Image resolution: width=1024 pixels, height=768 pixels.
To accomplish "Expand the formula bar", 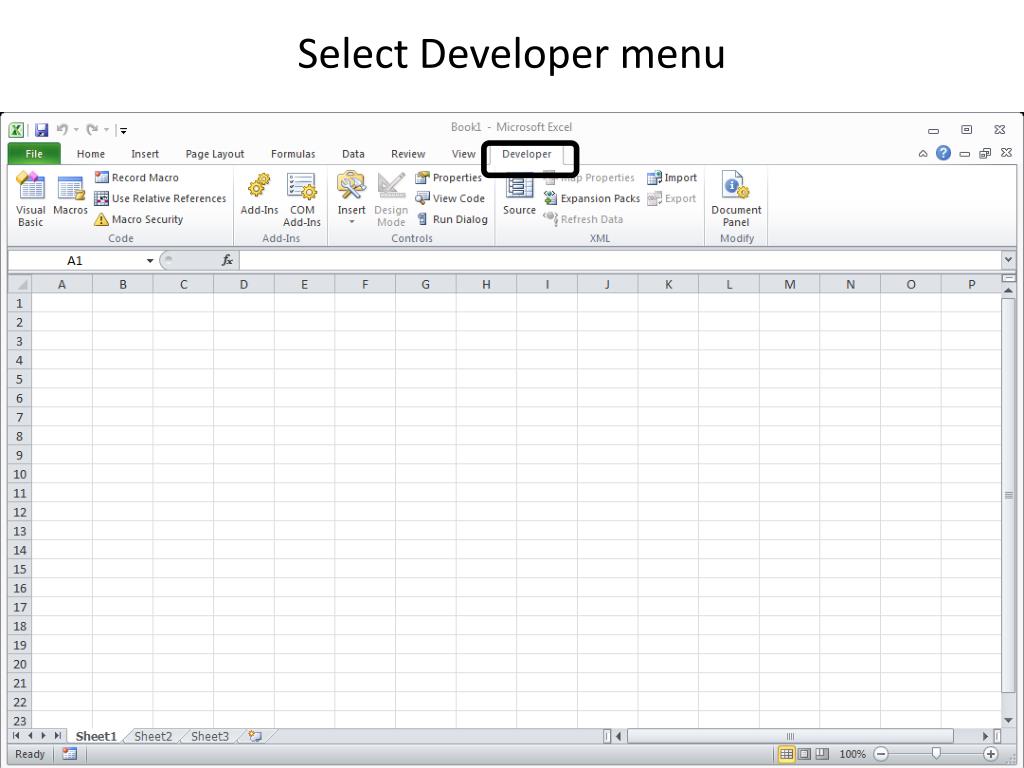I will pos(1007,260).
